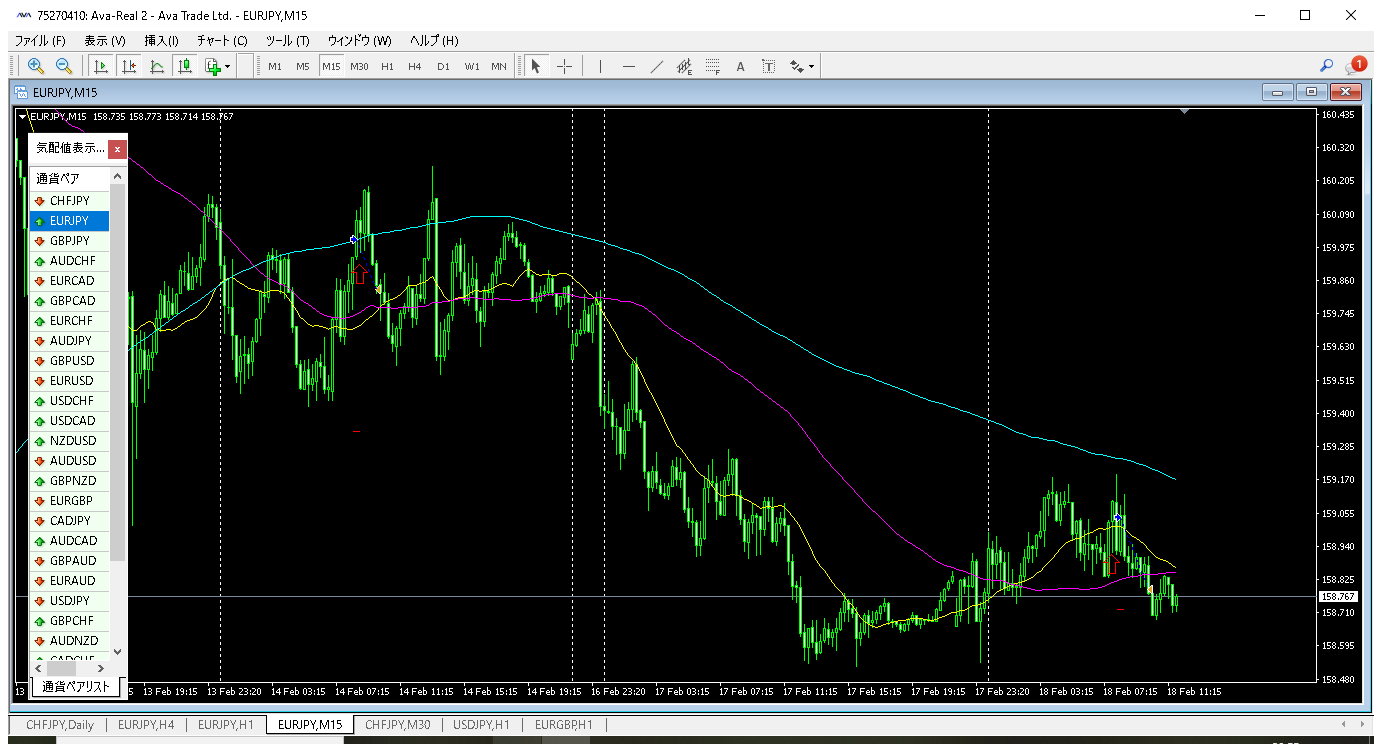Select the M1 timeframe

275,67
